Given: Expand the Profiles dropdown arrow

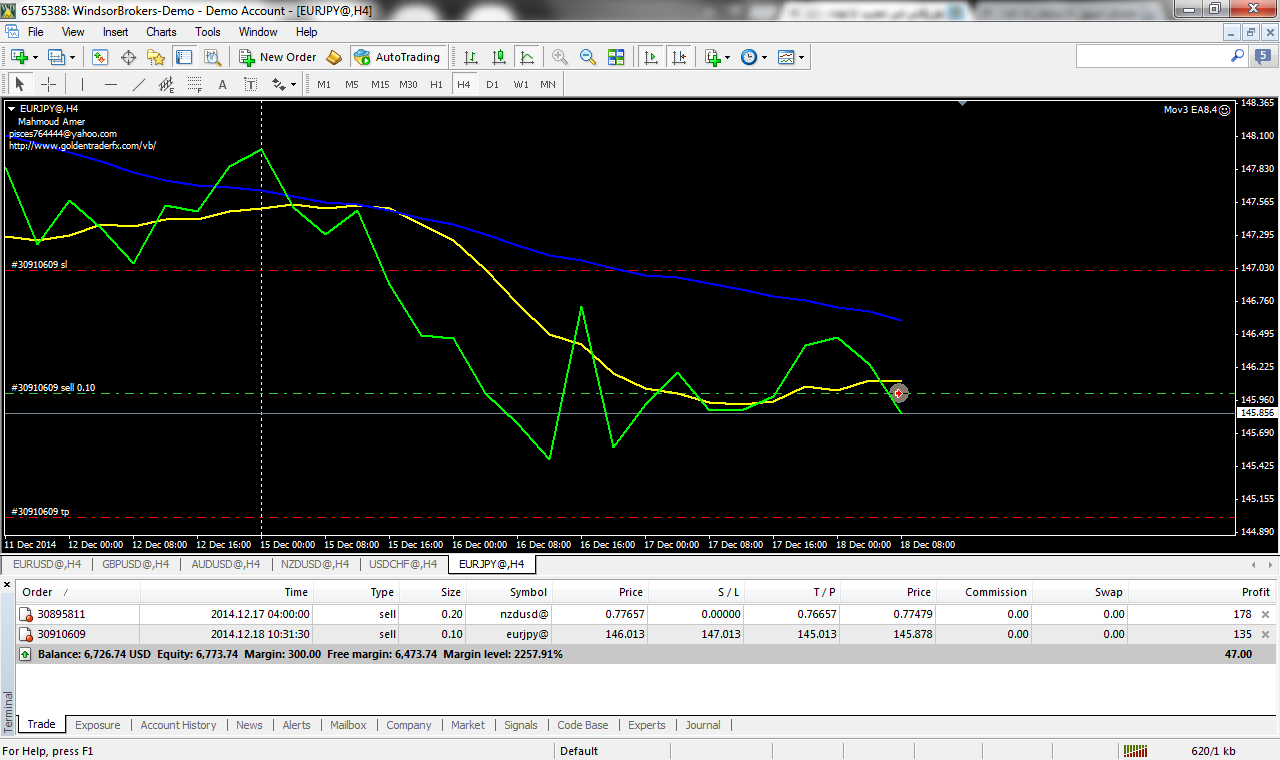Looking at the screenshot, I should point(72,57).
